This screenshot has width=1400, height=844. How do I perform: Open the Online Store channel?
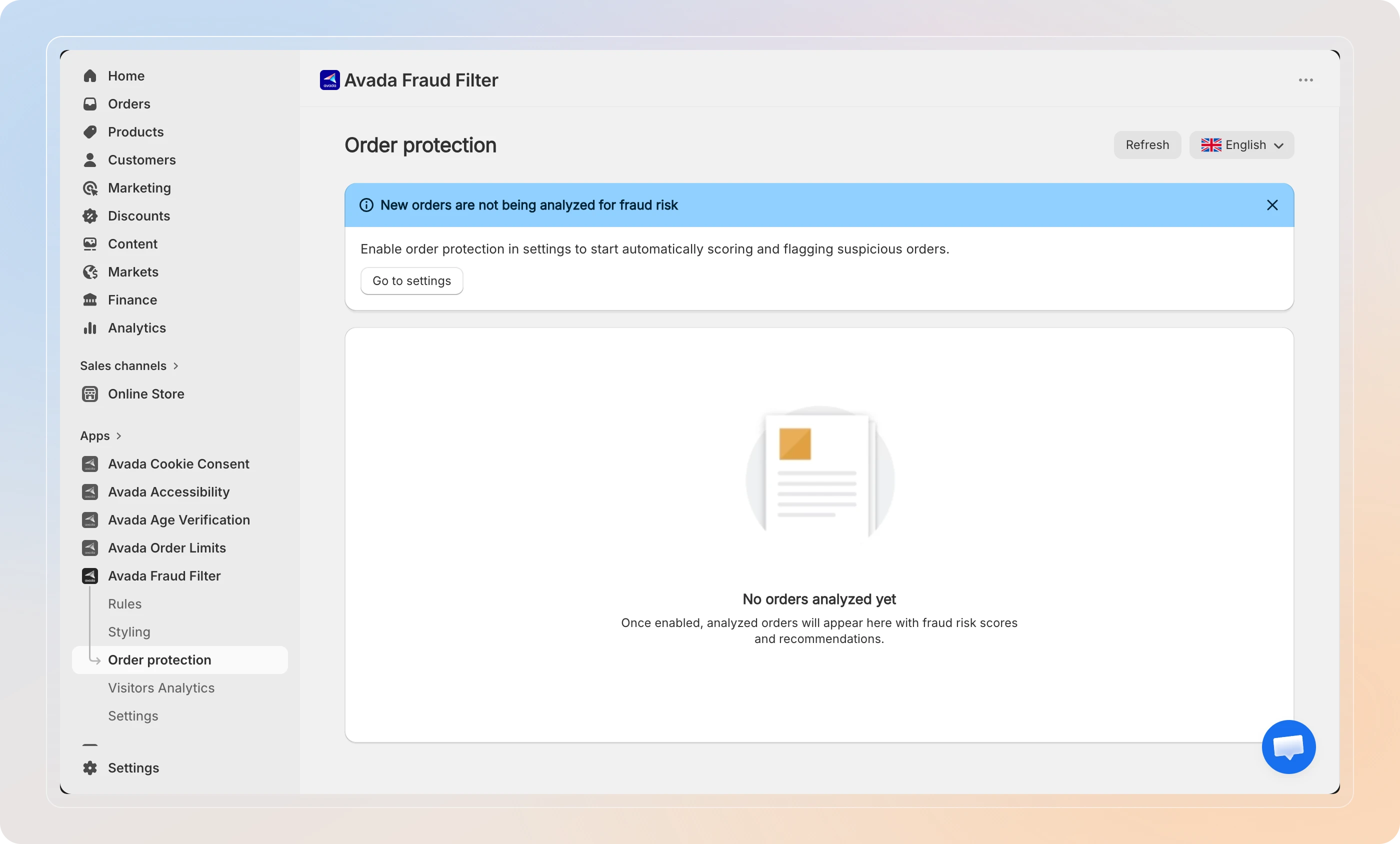[x=146, y=394]
